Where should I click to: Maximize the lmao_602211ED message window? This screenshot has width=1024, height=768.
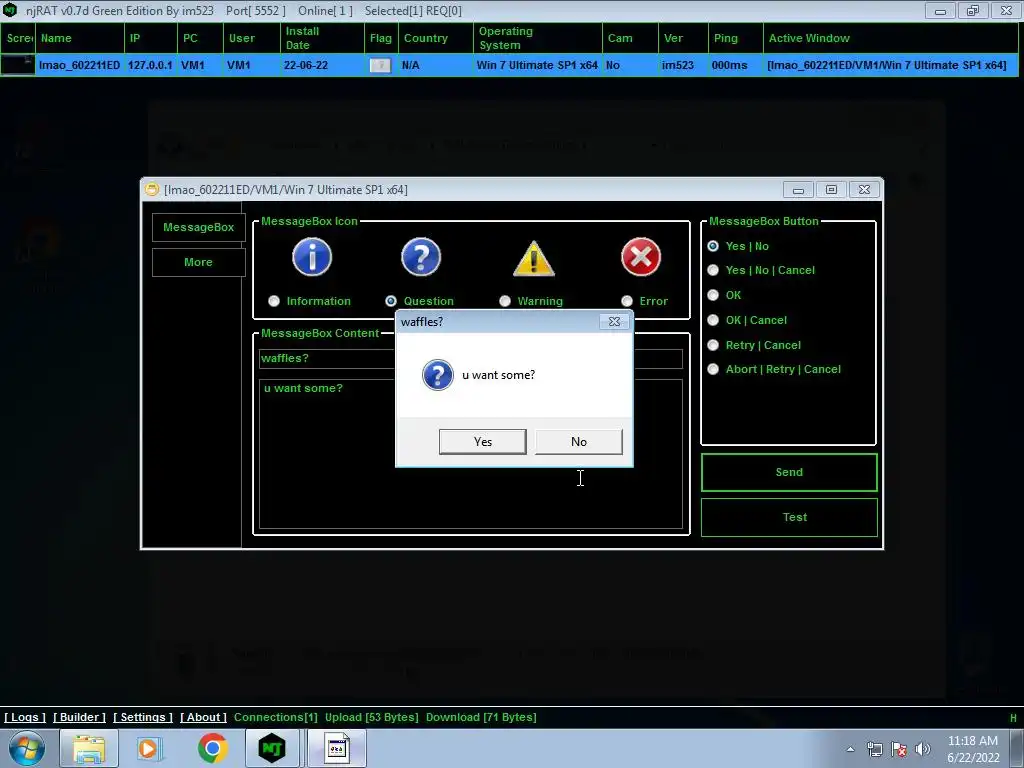pyautogui.click(x=831, y=189)
